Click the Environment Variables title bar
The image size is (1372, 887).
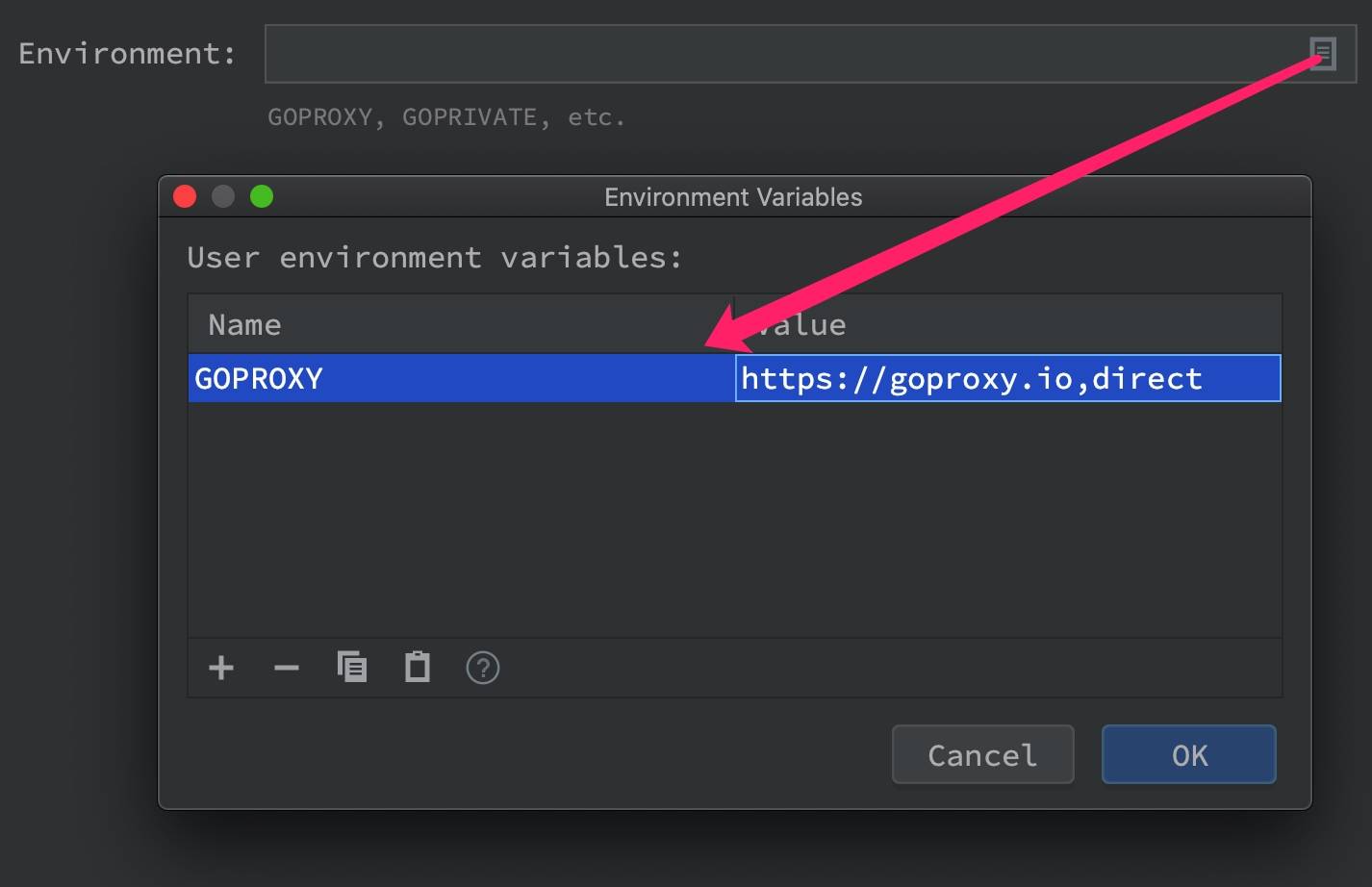[733, 197]
